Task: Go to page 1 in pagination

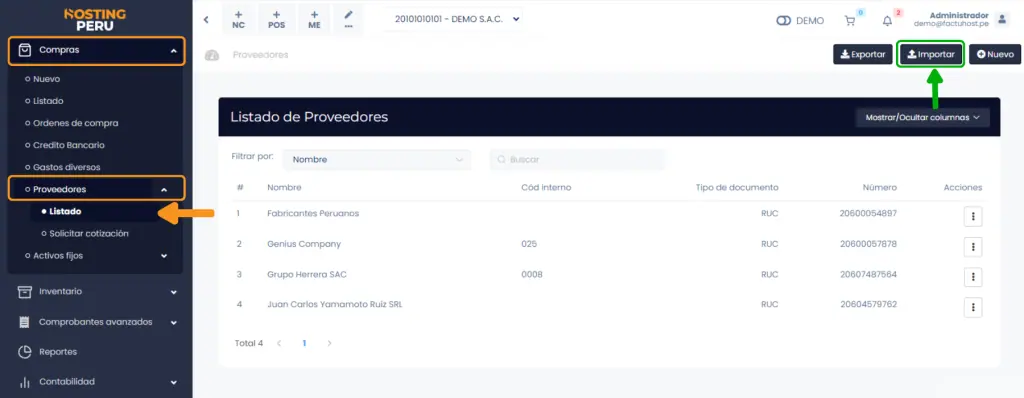Action: 304,343
